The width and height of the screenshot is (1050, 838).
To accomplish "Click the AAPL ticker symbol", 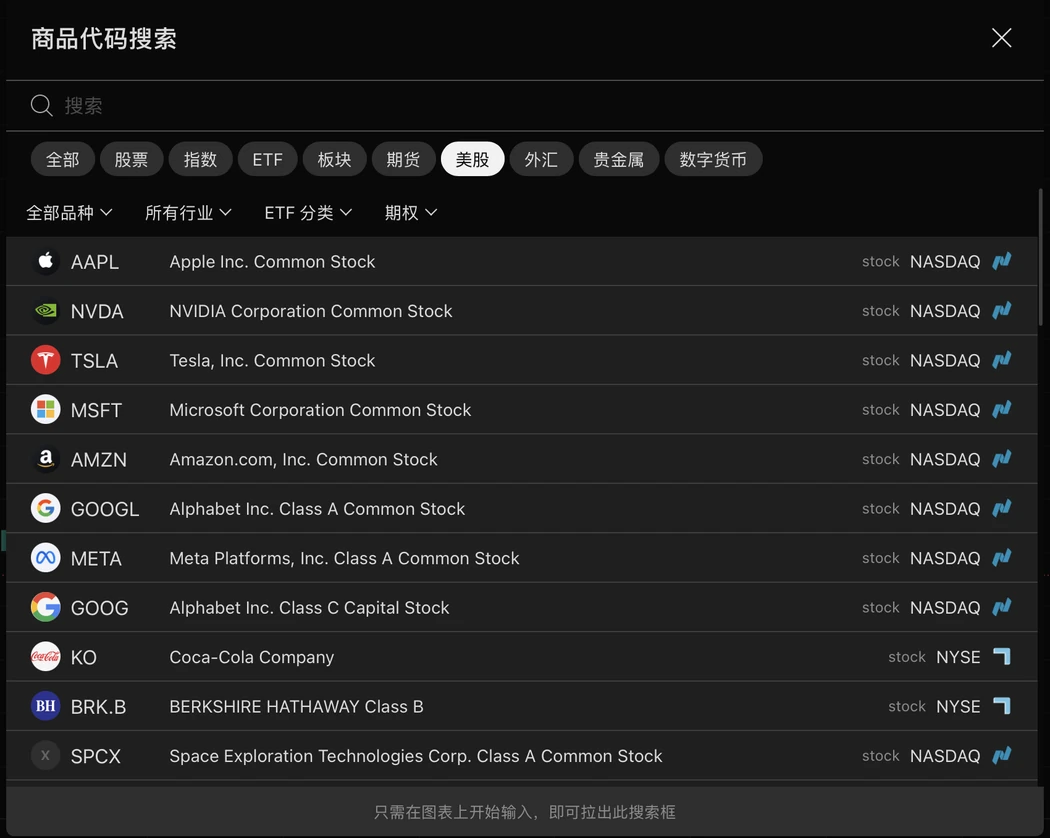I will coord(94,262).
